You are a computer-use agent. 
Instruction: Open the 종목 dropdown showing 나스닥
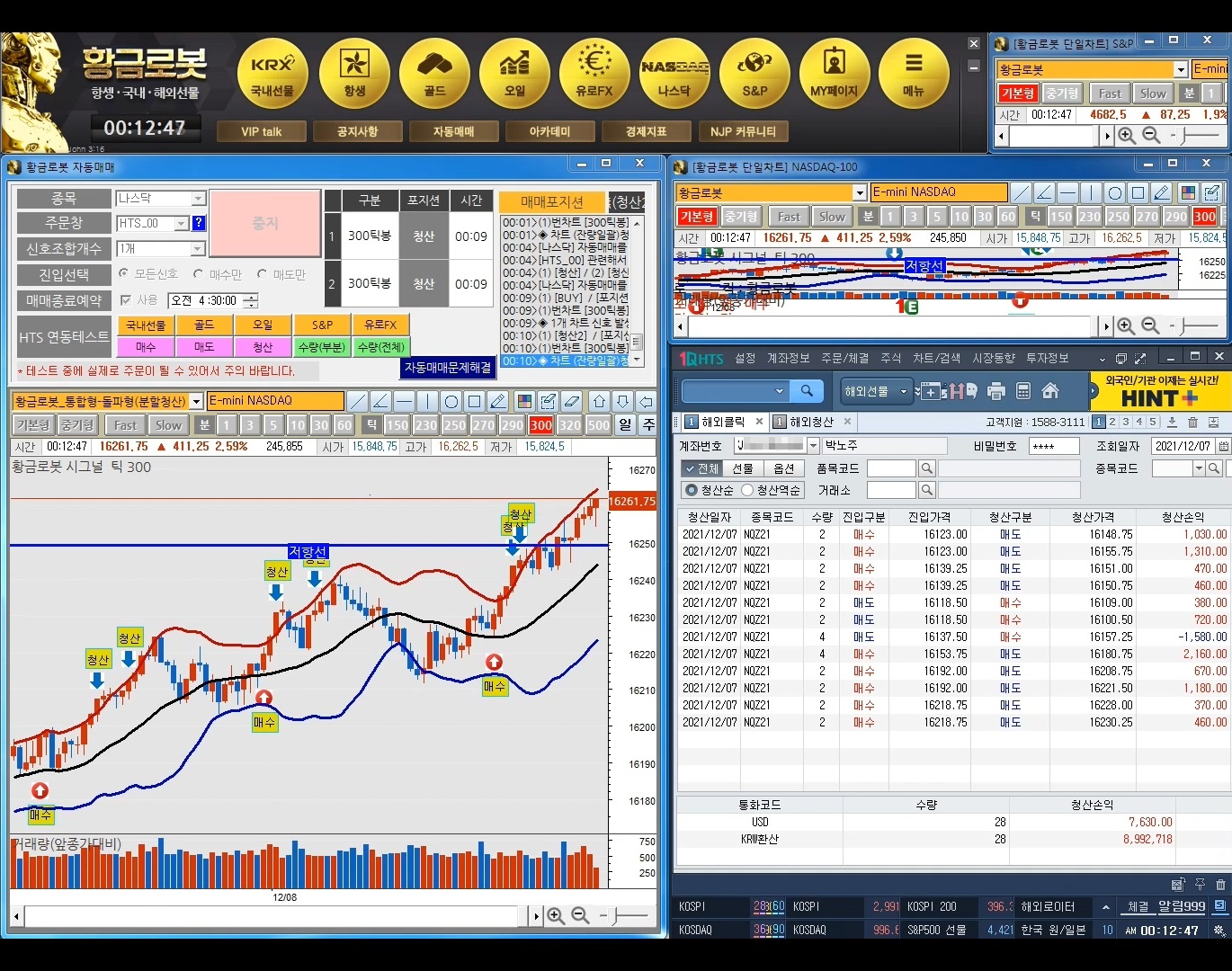click(x=199, y=198)
